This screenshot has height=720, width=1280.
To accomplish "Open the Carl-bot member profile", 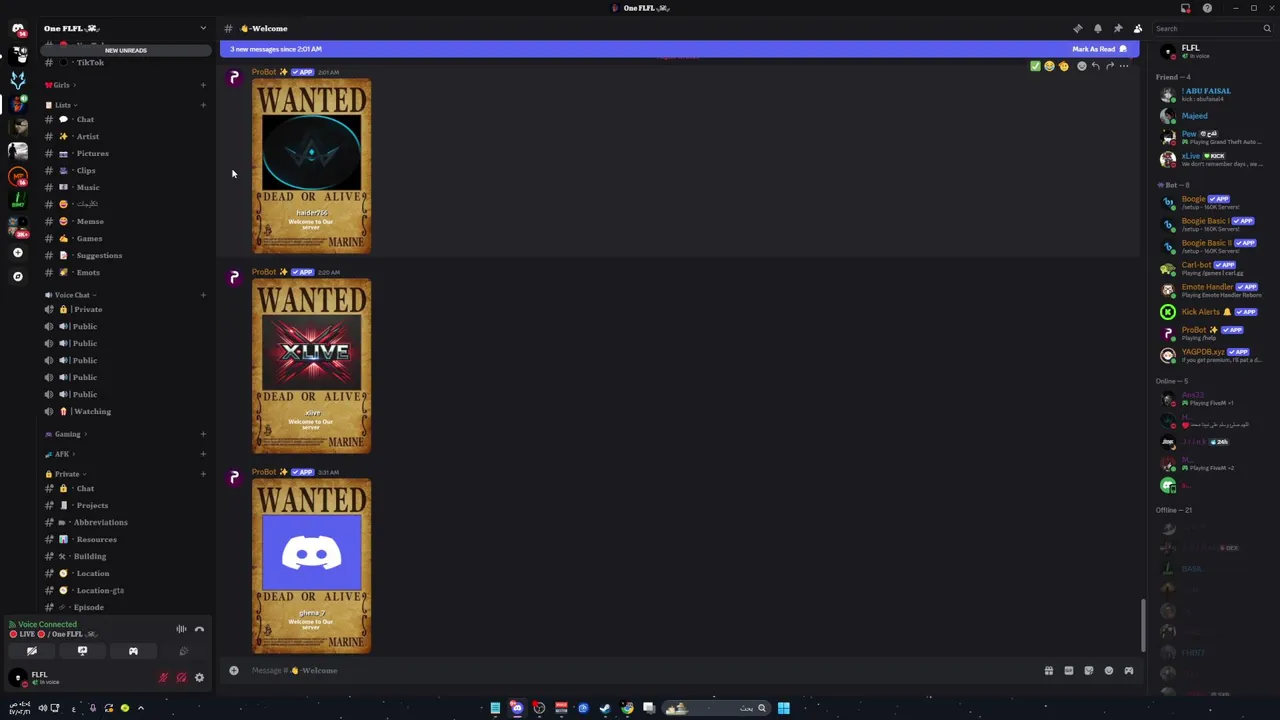I will [1210, 268].
